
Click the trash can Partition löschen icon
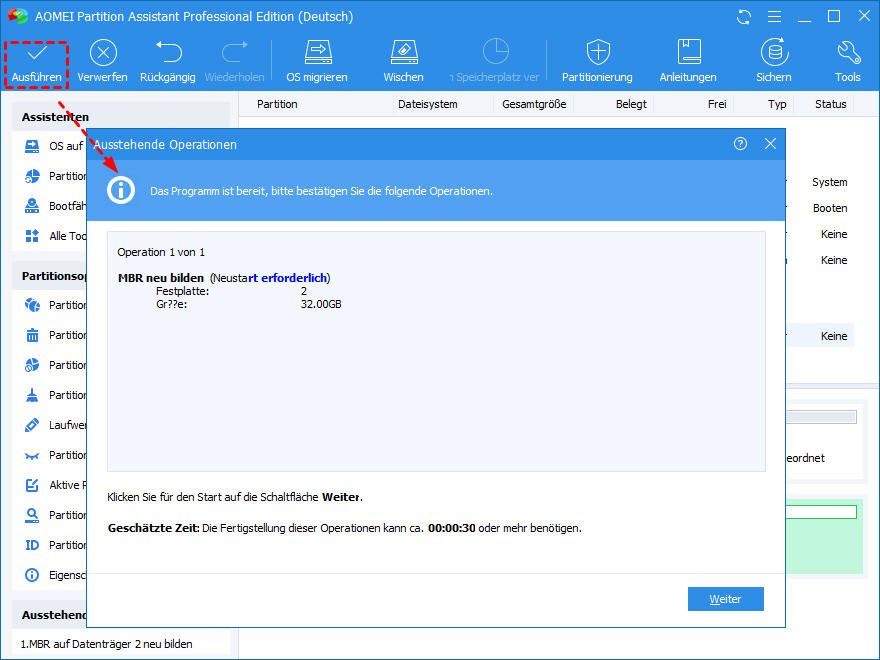click(x=32, y=335)
